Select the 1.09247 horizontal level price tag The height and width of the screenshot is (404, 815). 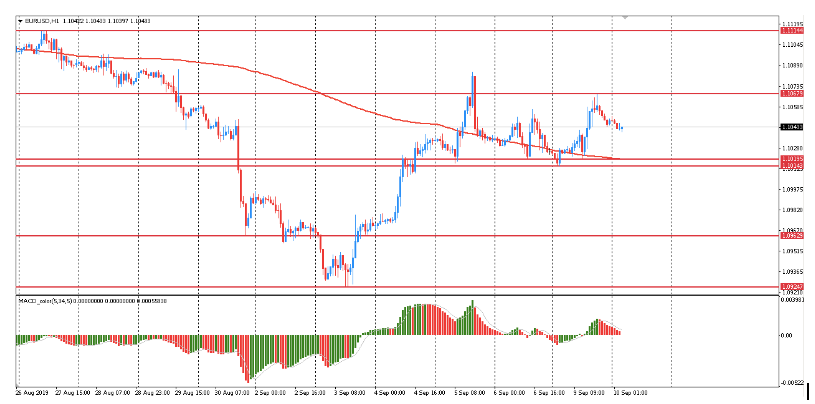pos(792,286)
